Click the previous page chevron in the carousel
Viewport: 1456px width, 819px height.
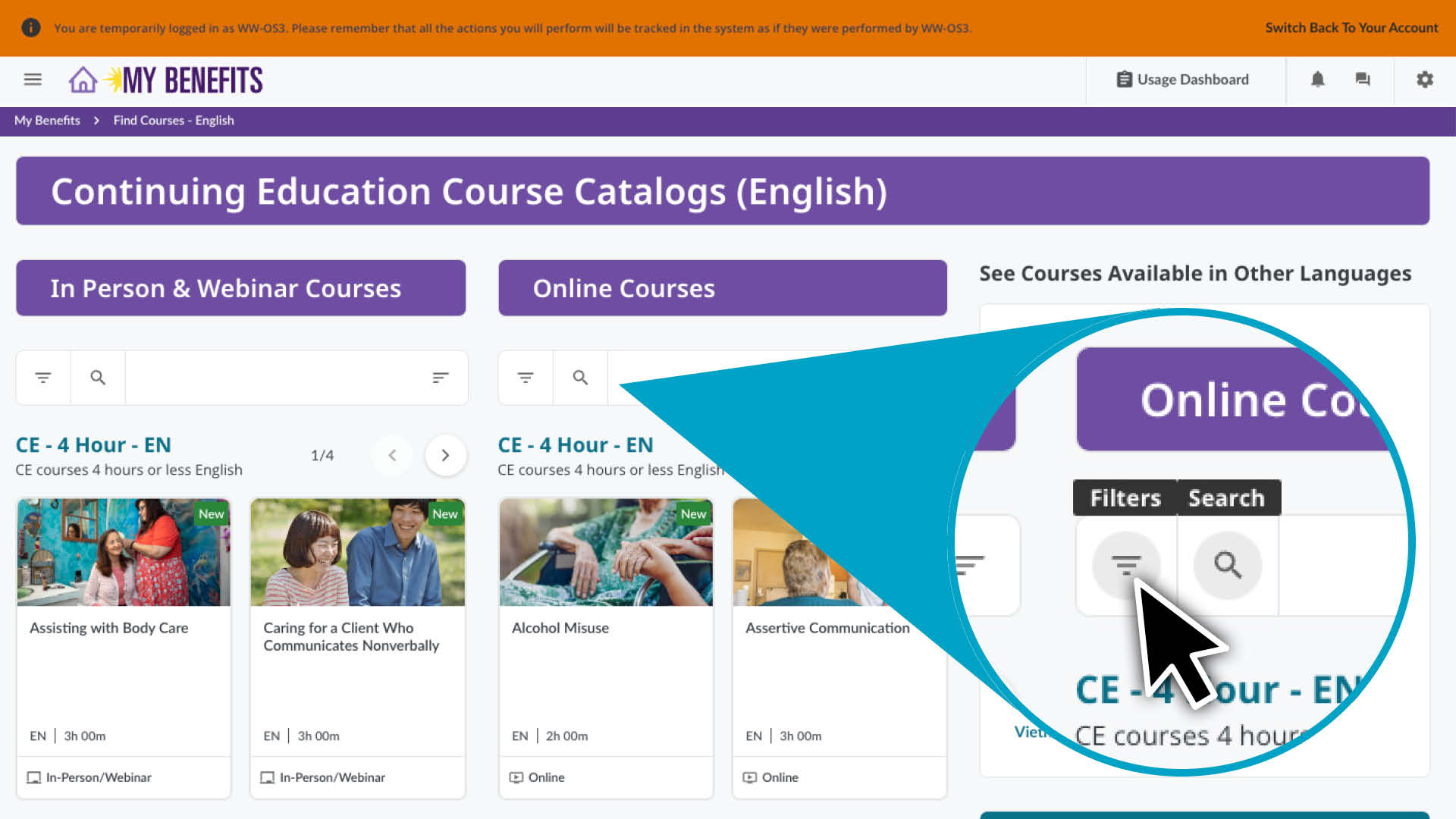click(x=393, y=455)
